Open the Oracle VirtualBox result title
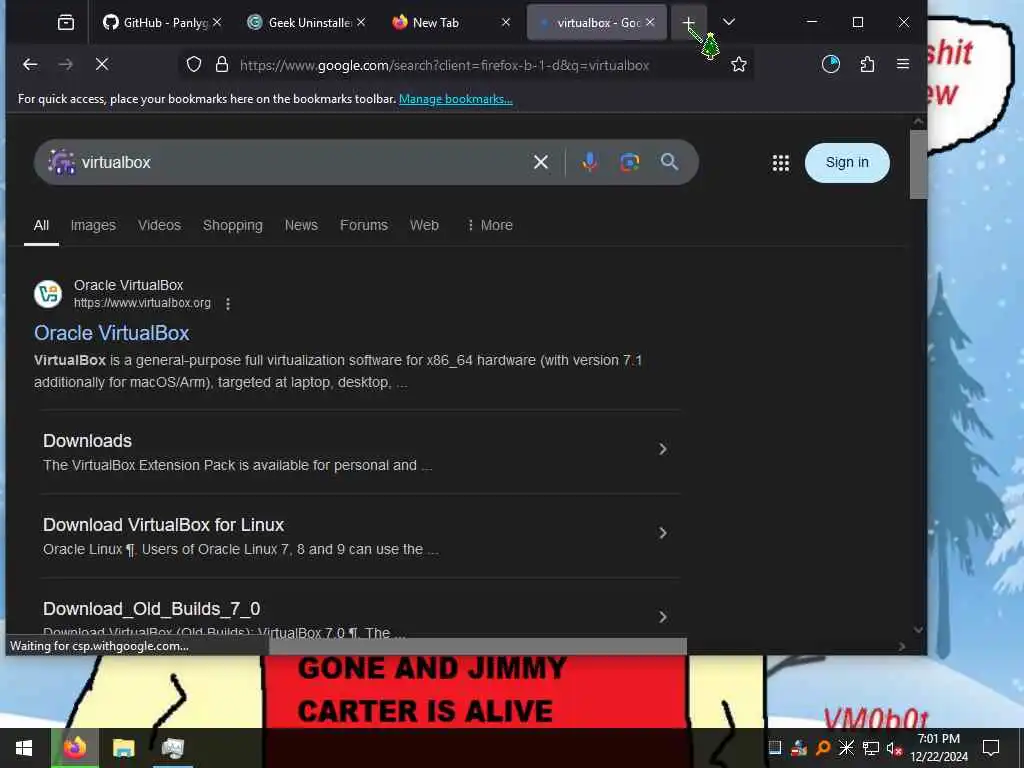This screenshot has width=1024, height=768. click(112, 333)
